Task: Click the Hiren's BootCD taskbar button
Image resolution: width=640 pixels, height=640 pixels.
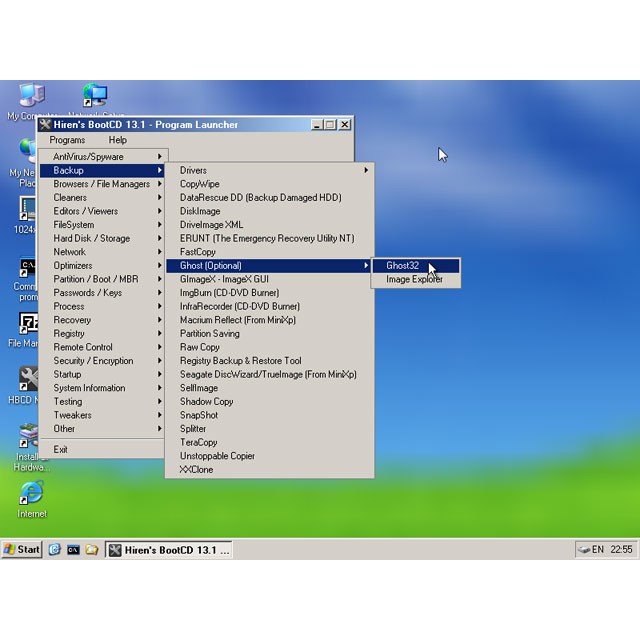Action: [169, 549]
